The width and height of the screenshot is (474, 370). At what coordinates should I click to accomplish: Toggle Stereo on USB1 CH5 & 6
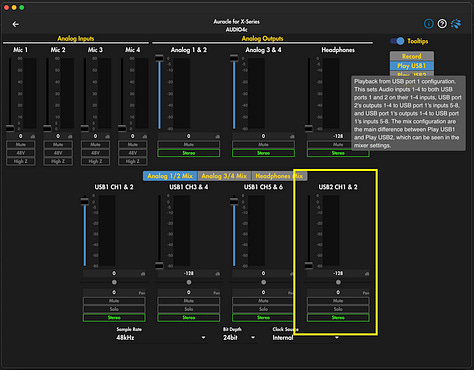pos(263,318)
